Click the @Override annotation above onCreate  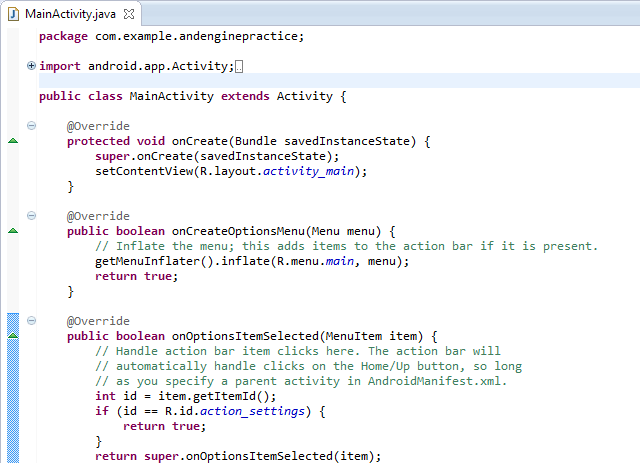(x=98, y=126)
